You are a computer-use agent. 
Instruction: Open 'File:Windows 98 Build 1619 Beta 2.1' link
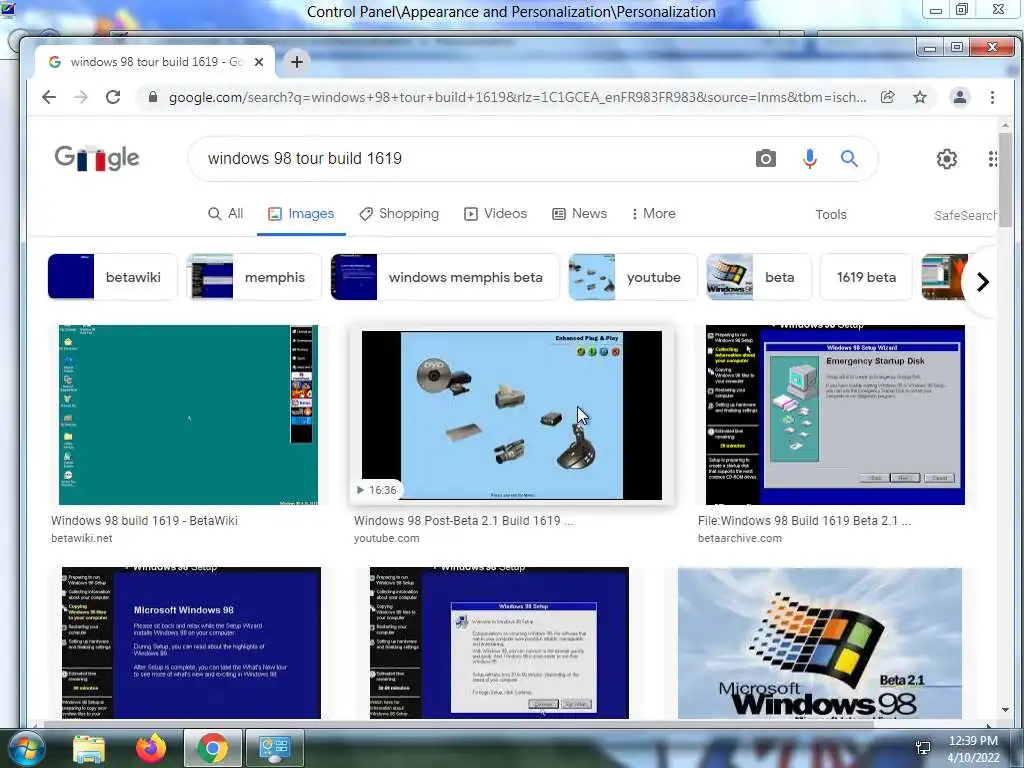click(804, 520)
